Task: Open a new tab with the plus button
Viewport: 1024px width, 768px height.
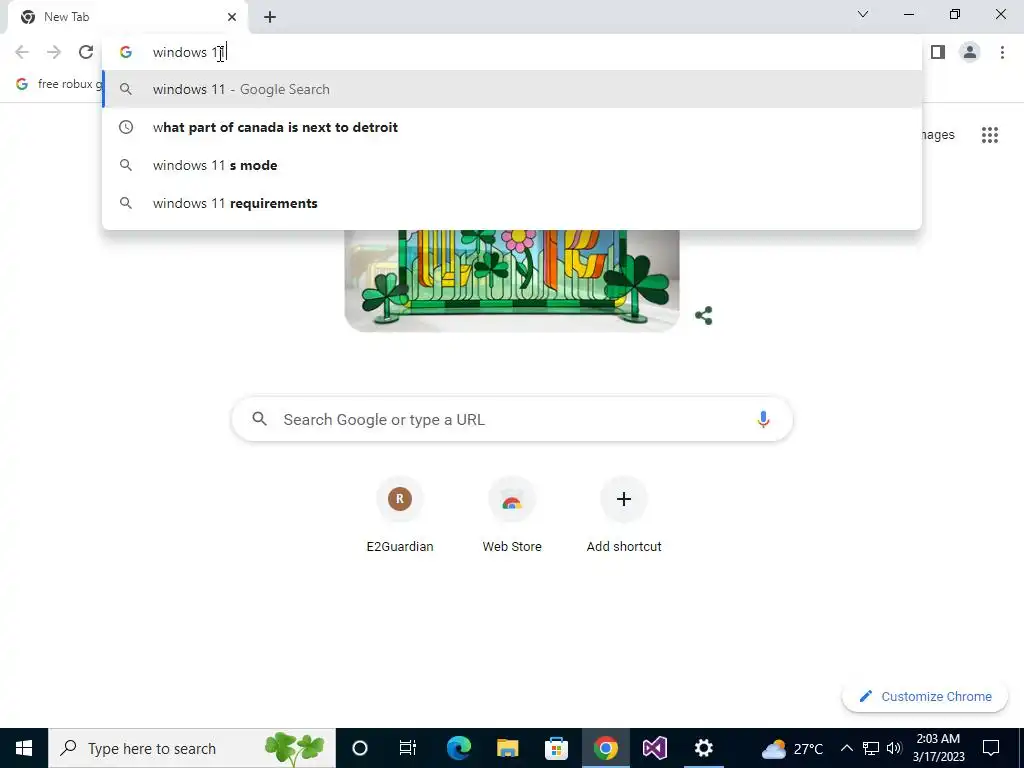Action: [x=270, y=17]
